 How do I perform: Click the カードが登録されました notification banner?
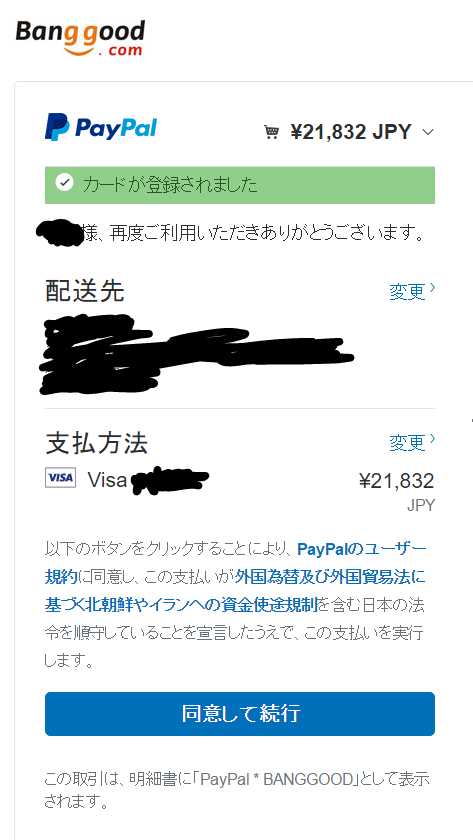click(x=240, y=185)
